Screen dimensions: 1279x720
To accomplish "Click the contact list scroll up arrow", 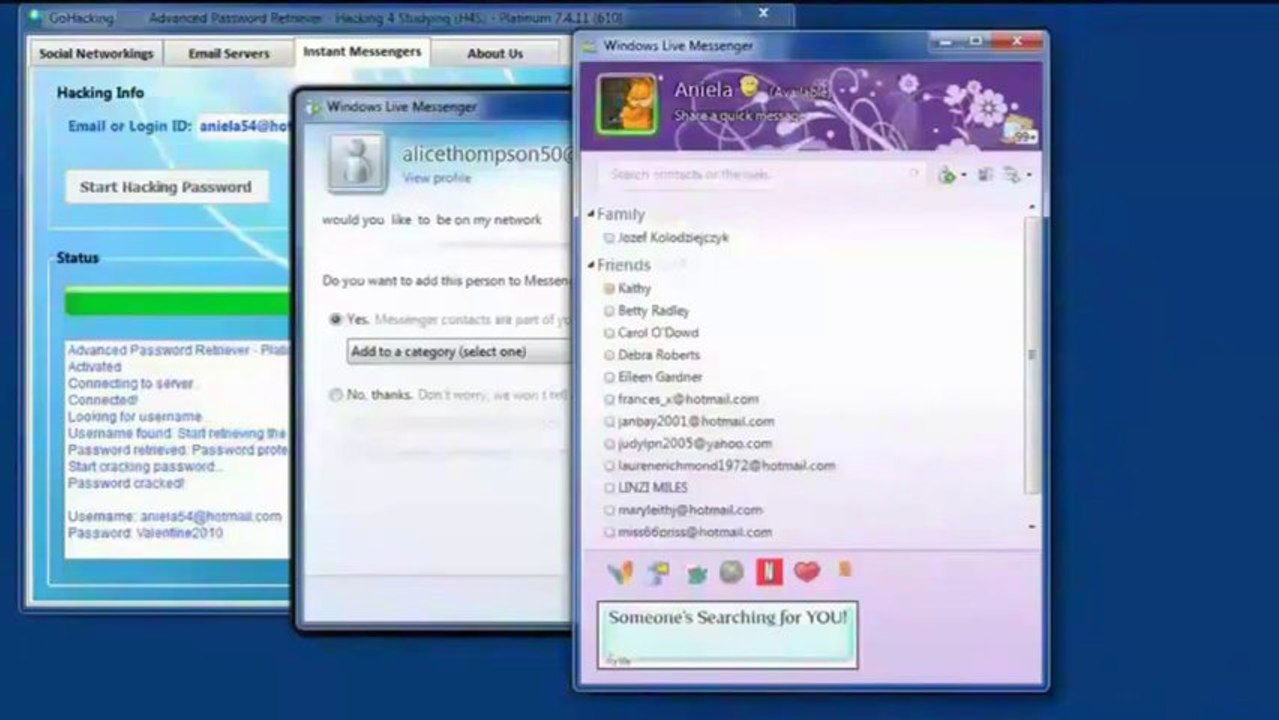I will [x=1032, y=209].
